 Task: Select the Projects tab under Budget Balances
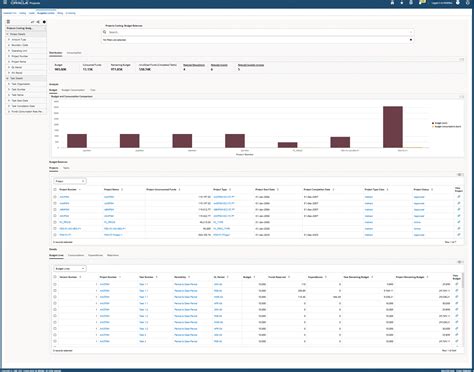(x=54, y=168)
